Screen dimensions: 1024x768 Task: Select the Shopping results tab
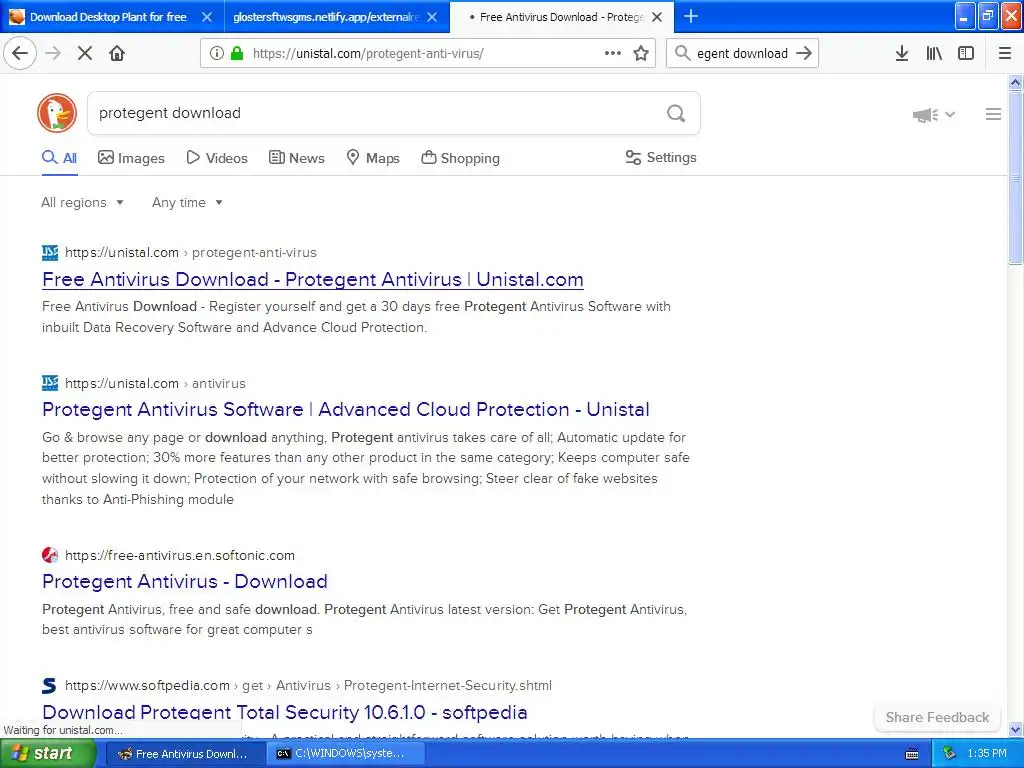click(460, 157)
